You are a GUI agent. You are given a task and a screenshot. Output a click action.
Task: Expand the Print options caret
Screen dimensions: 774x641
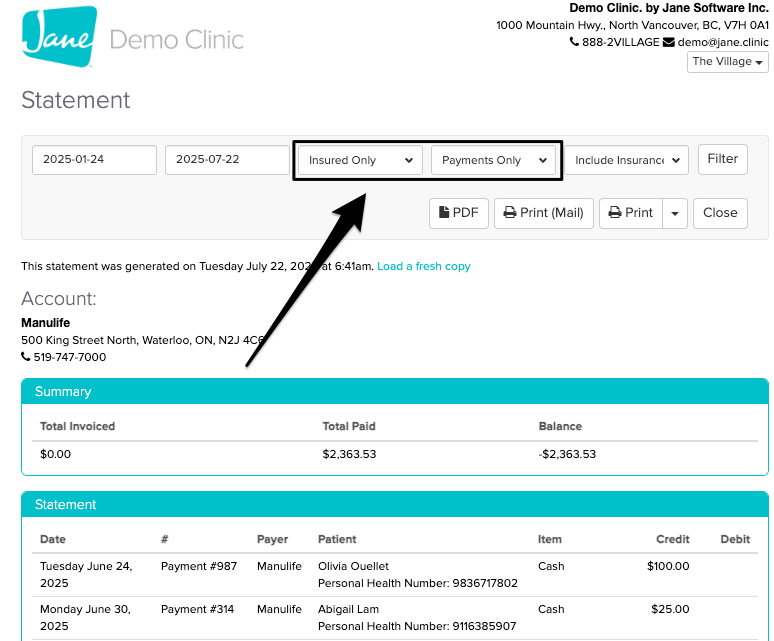pyautogui.click(x=675, y=213)
